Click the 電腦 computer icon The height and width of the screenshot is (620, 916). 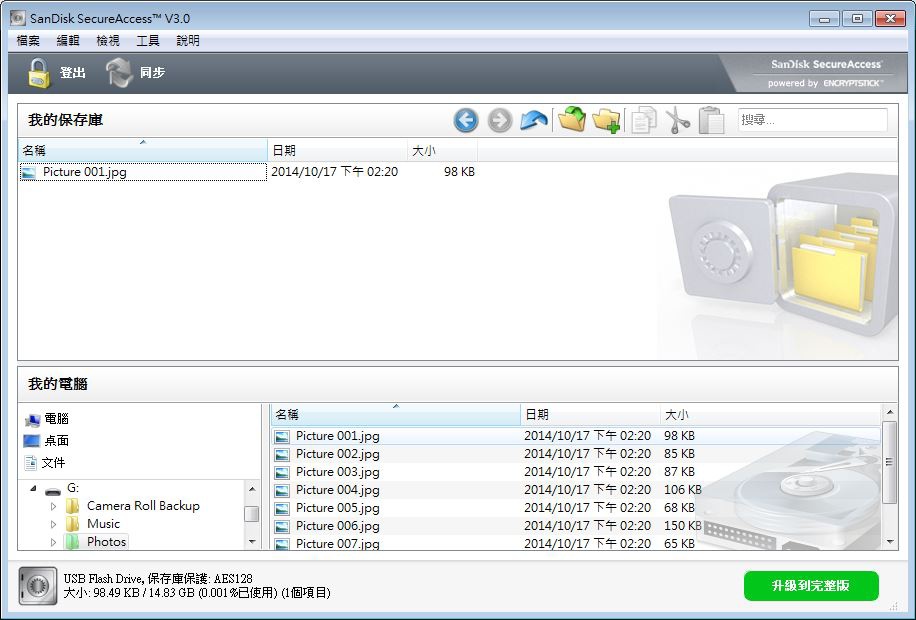pyautogui.click(x=32, y=420)
